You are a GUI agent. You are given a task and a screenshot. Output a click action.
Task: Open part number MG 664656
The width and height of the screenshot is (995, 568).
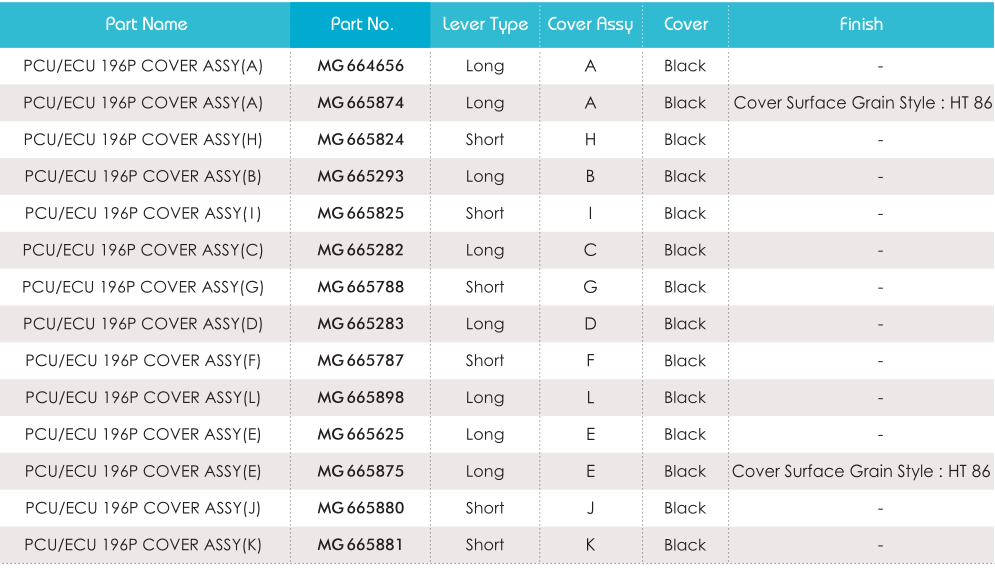coord(360,66)
